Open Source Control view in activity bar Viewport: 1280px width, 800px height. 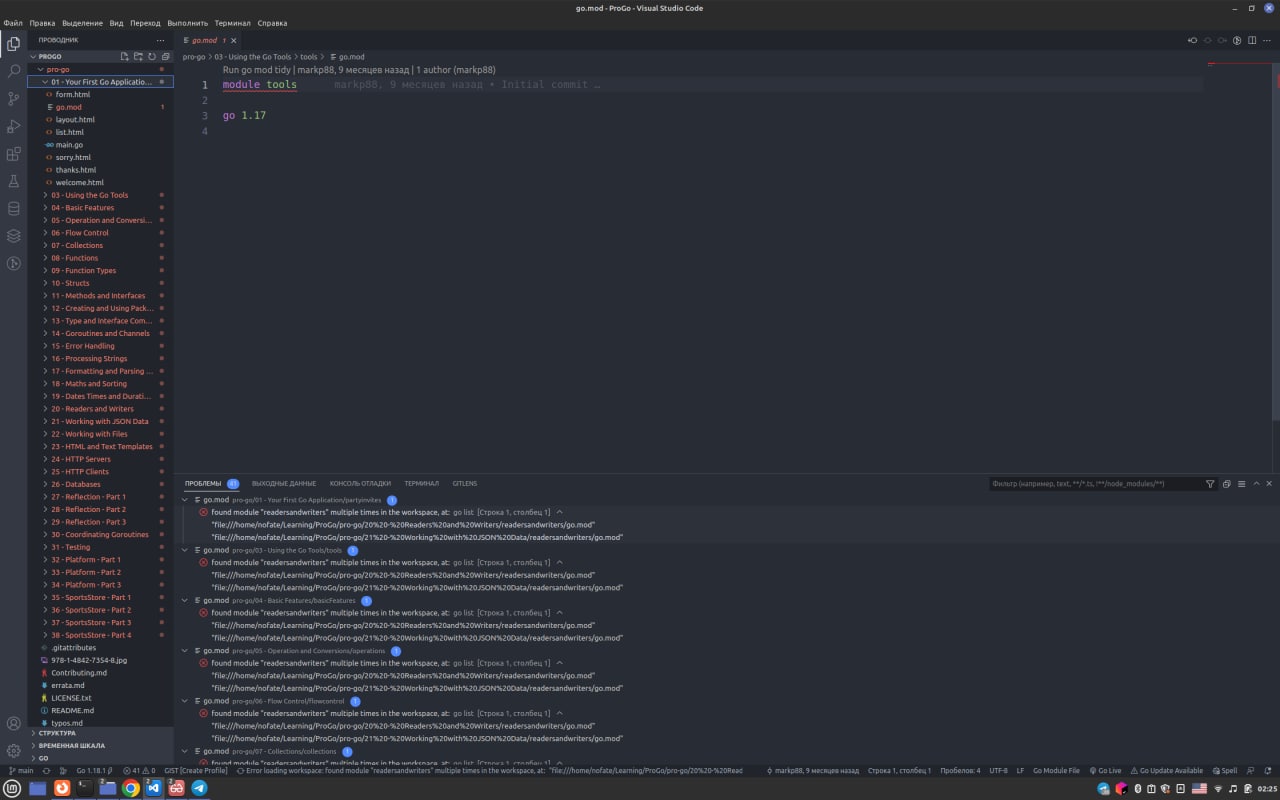click(x=13, y=99)
